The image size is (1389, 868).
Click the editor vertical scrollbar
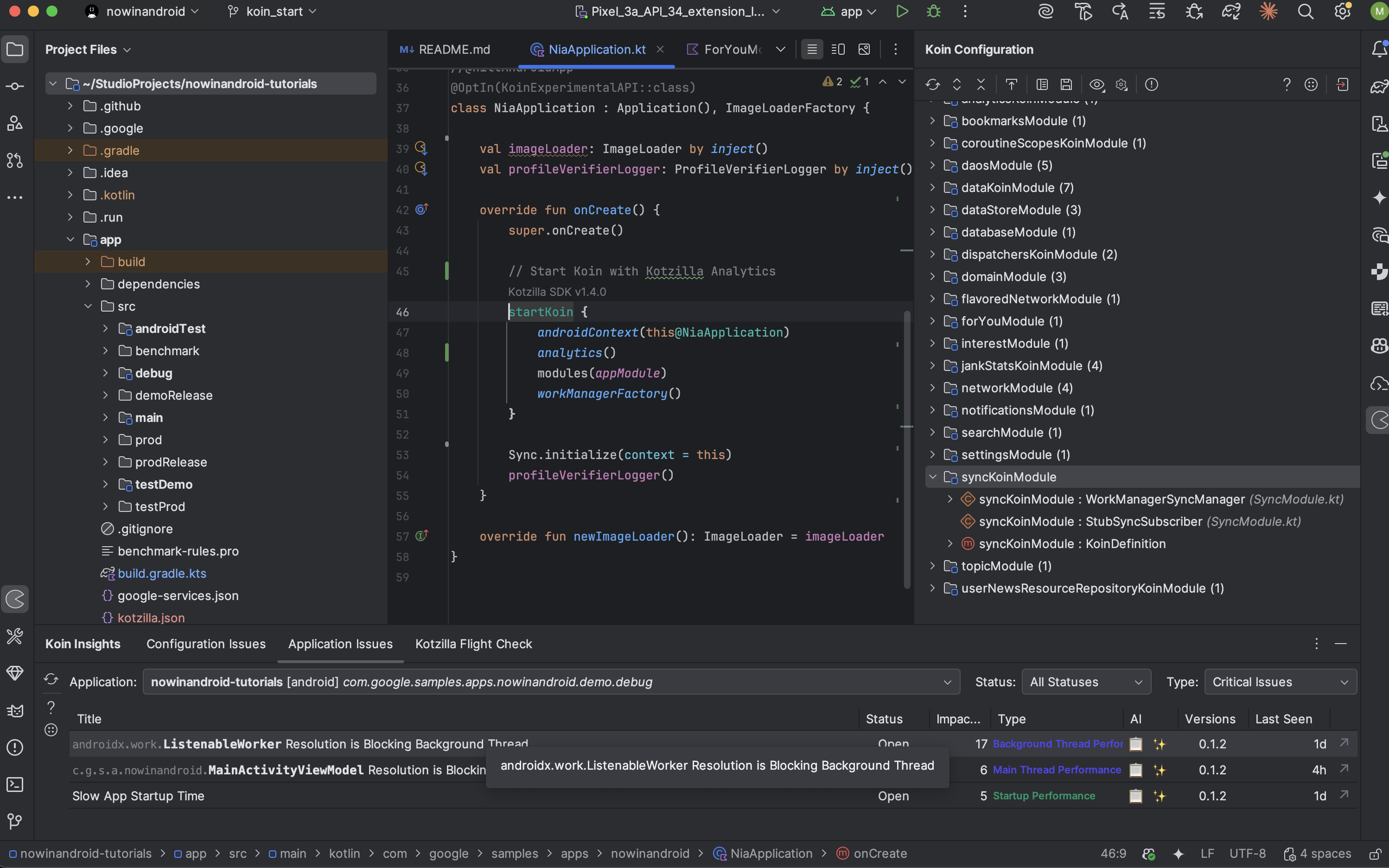pyautogui.click(x=907, y=448)
